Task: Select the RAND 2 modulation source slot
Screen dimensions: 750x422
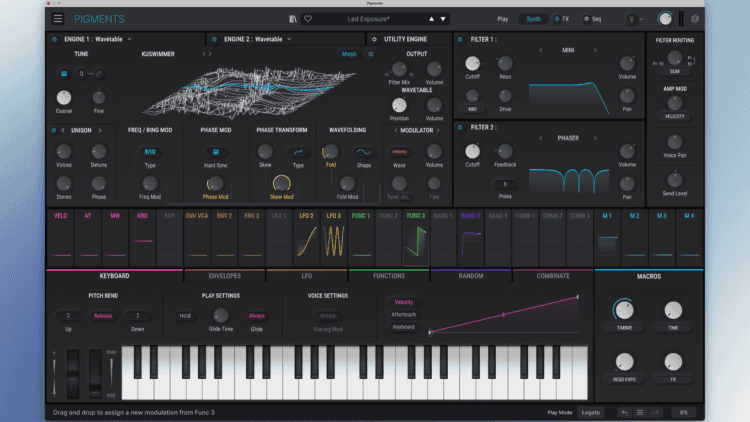Action: pyautogui.click(x=471, y=237)
